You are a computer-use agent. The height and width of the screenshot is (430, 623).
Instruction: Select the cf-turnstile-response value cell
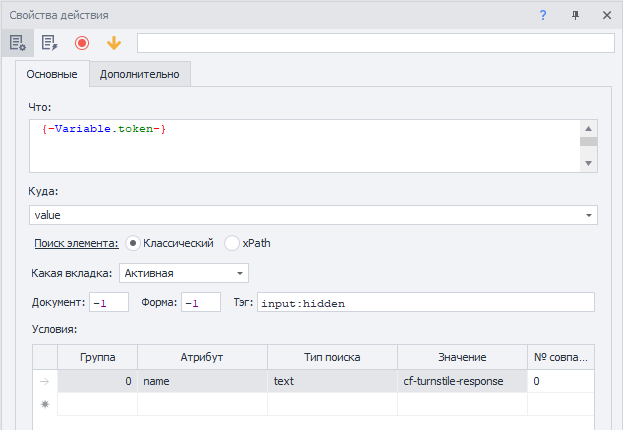[461, 381]
